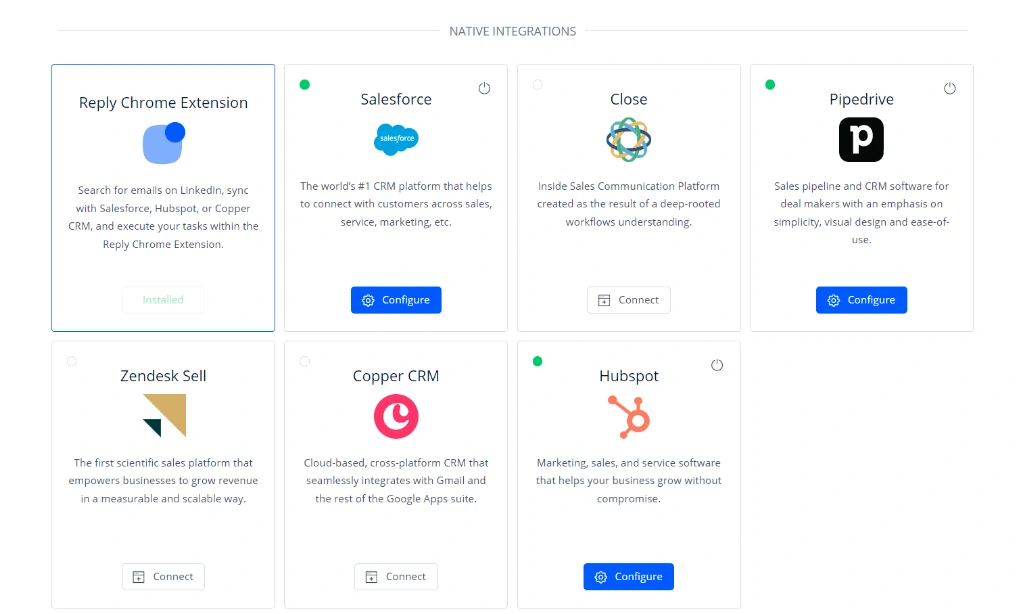Click the Copper CRM card title

click(x=396, y=376)
